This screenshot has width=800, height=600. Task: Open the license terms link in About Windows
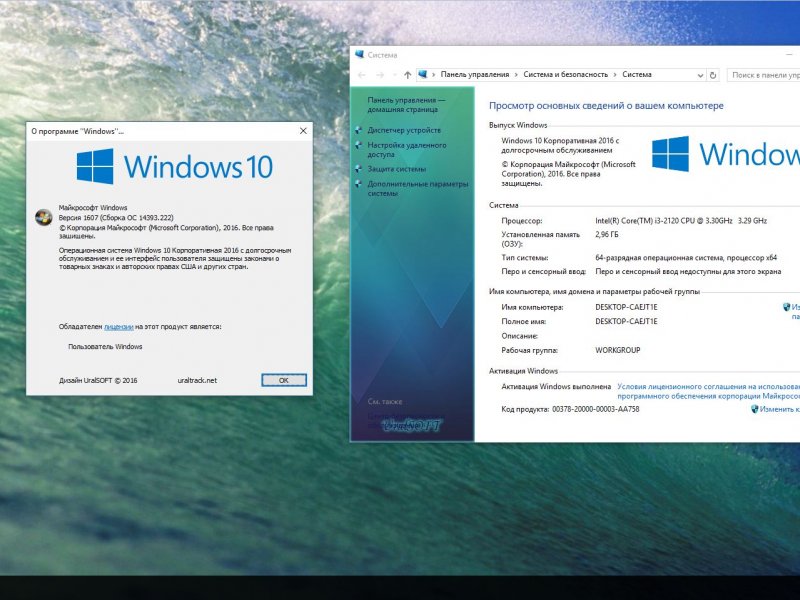[x=119, y=327]
